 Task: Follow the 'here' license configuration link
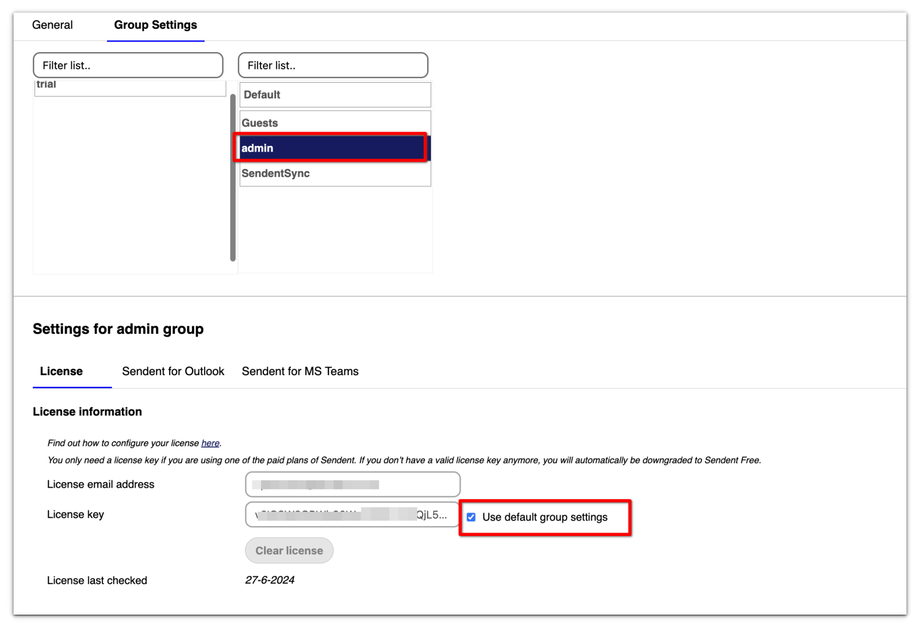coord(210,443)
